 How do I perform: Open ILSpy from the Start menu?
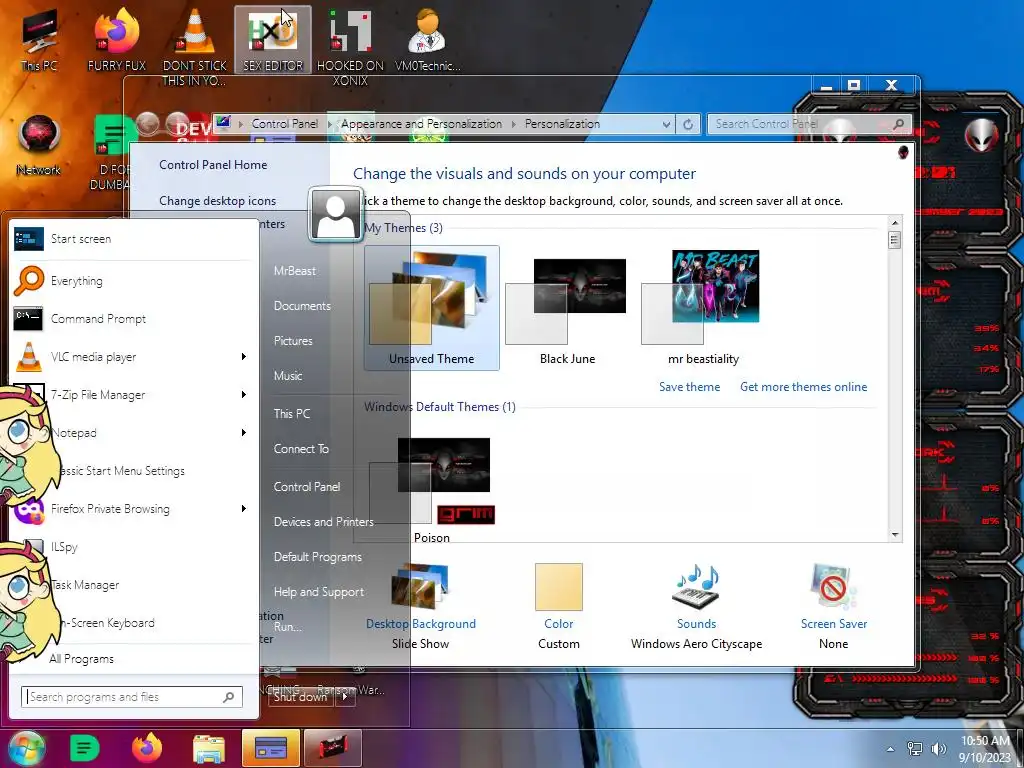(134, 547)
